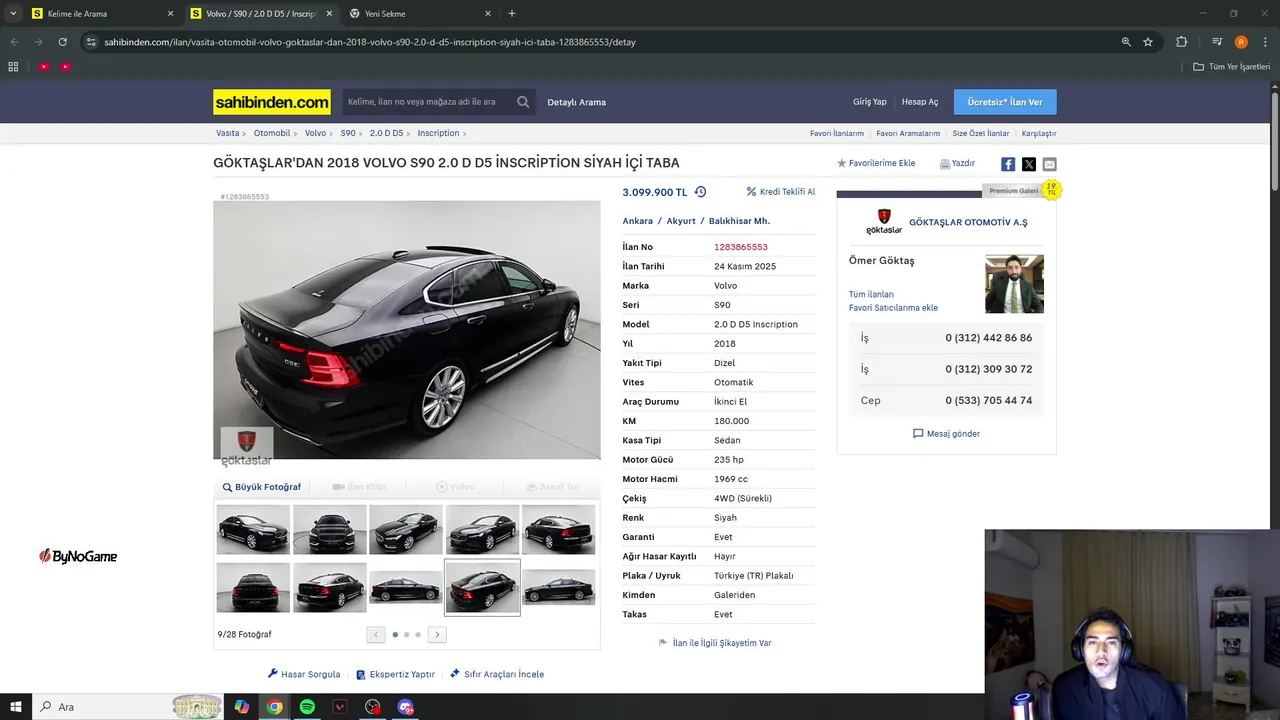Select the first car thumbnail
The height and width of the screenshot is (720, 1280).
point(253,530)
